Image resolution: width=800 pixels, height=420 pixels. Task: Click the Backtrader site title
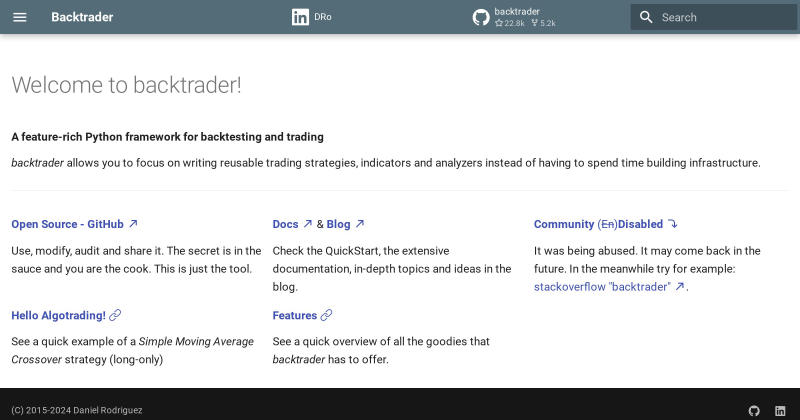tap(82, 17)
